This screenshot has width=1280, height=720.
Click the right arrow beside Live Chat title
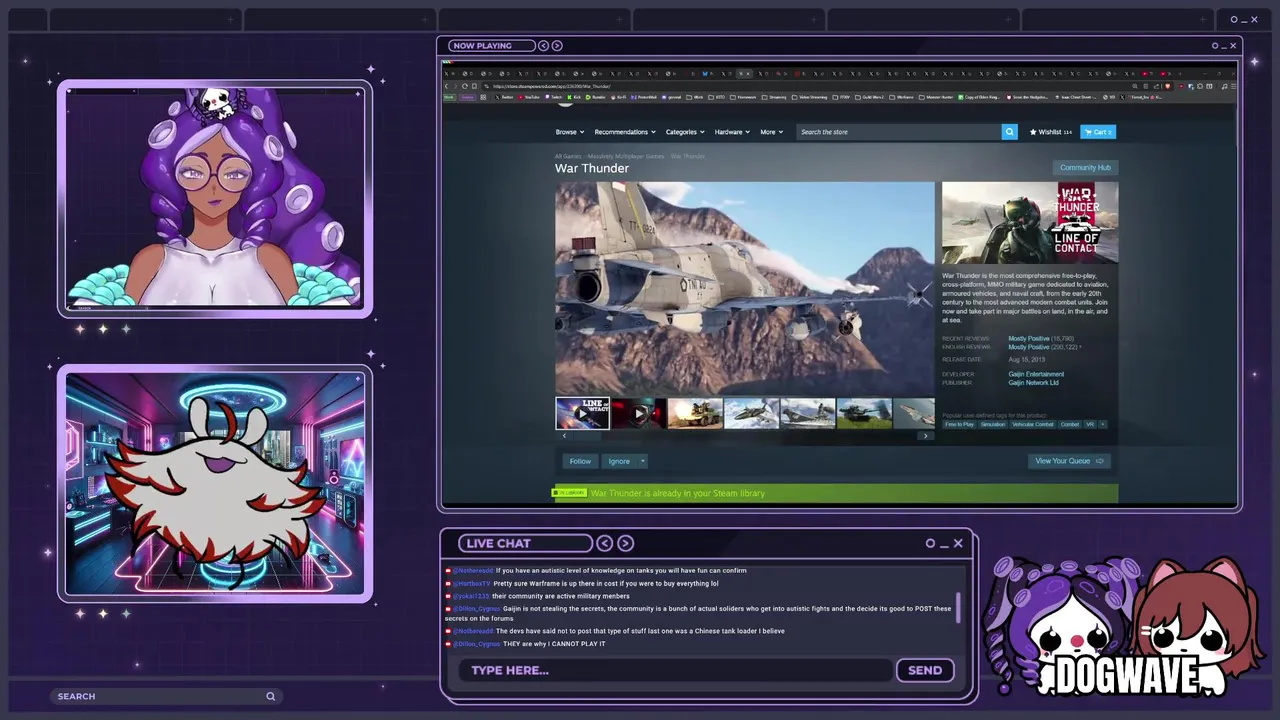625,543
